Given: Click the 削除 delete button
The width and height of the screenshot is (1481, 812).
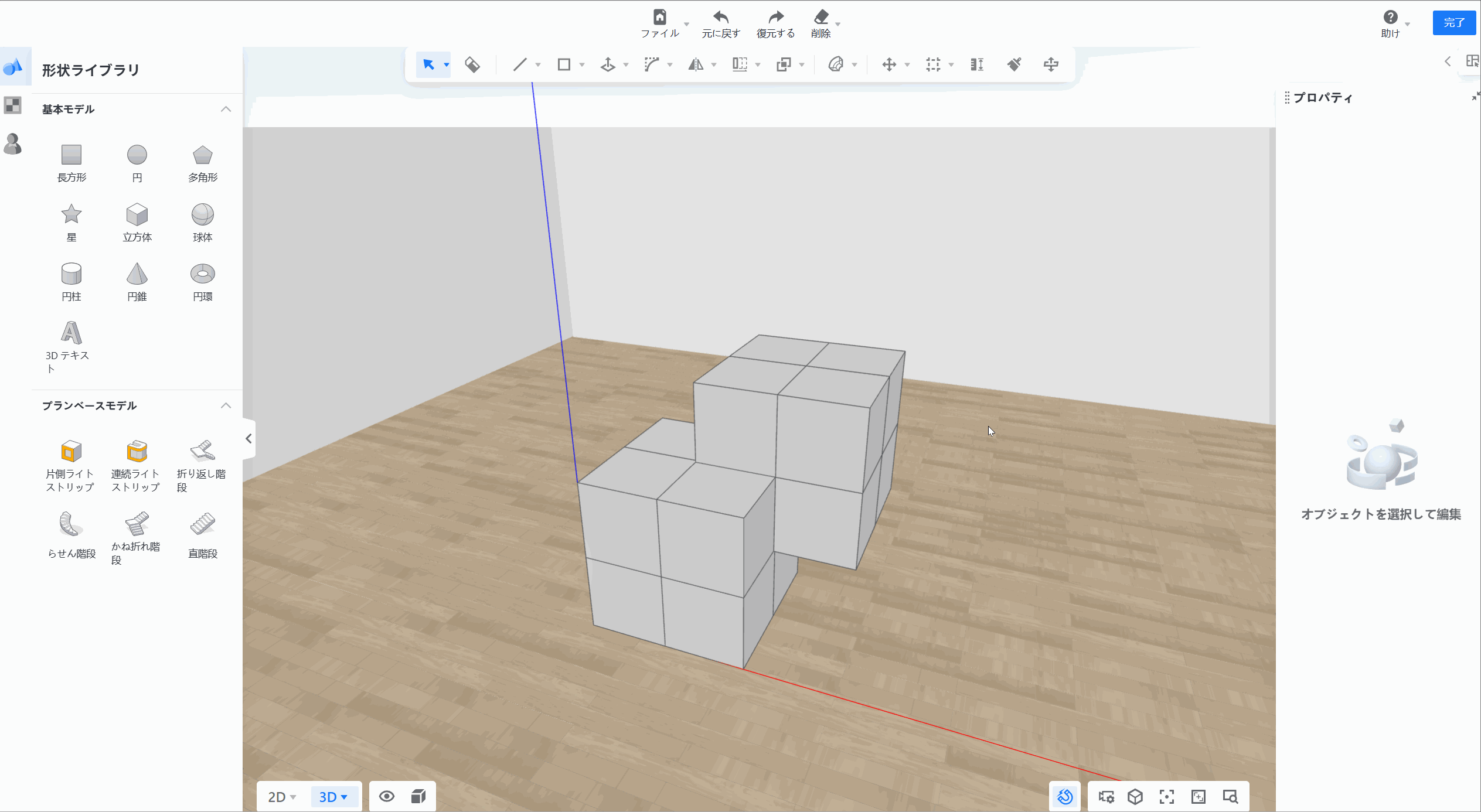Looking at the screenshot, I should pyautogui.click(x=821, y=23).
